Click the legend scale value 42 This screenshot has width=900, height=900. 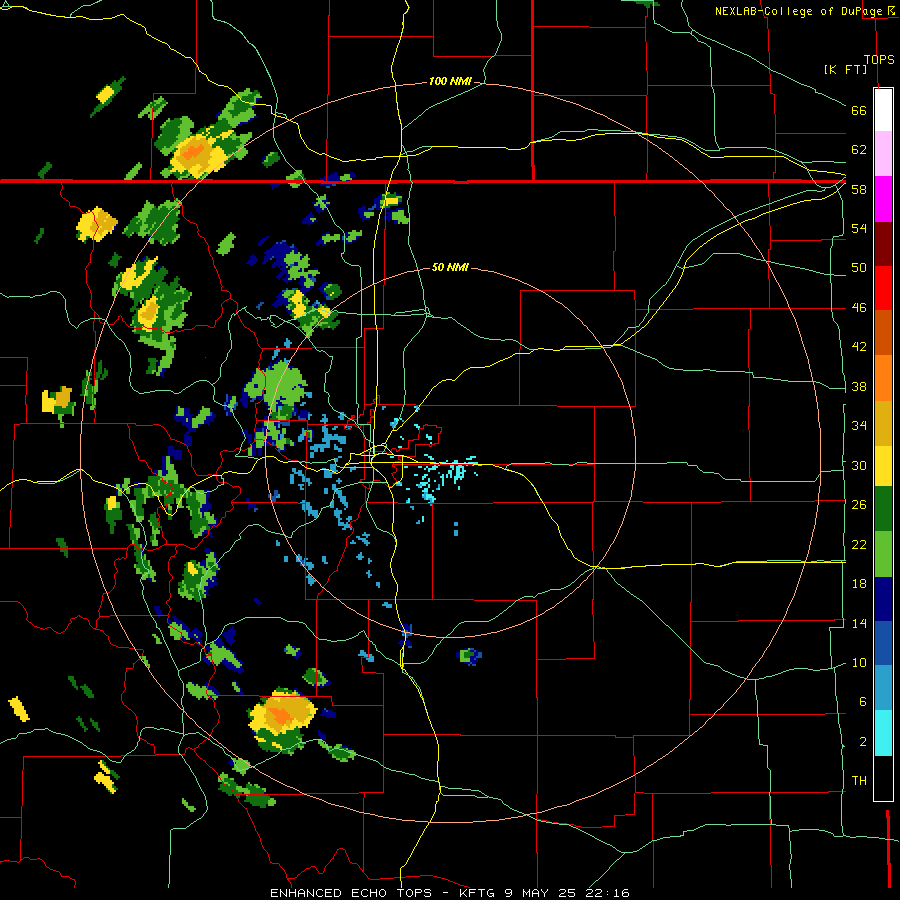859,347
